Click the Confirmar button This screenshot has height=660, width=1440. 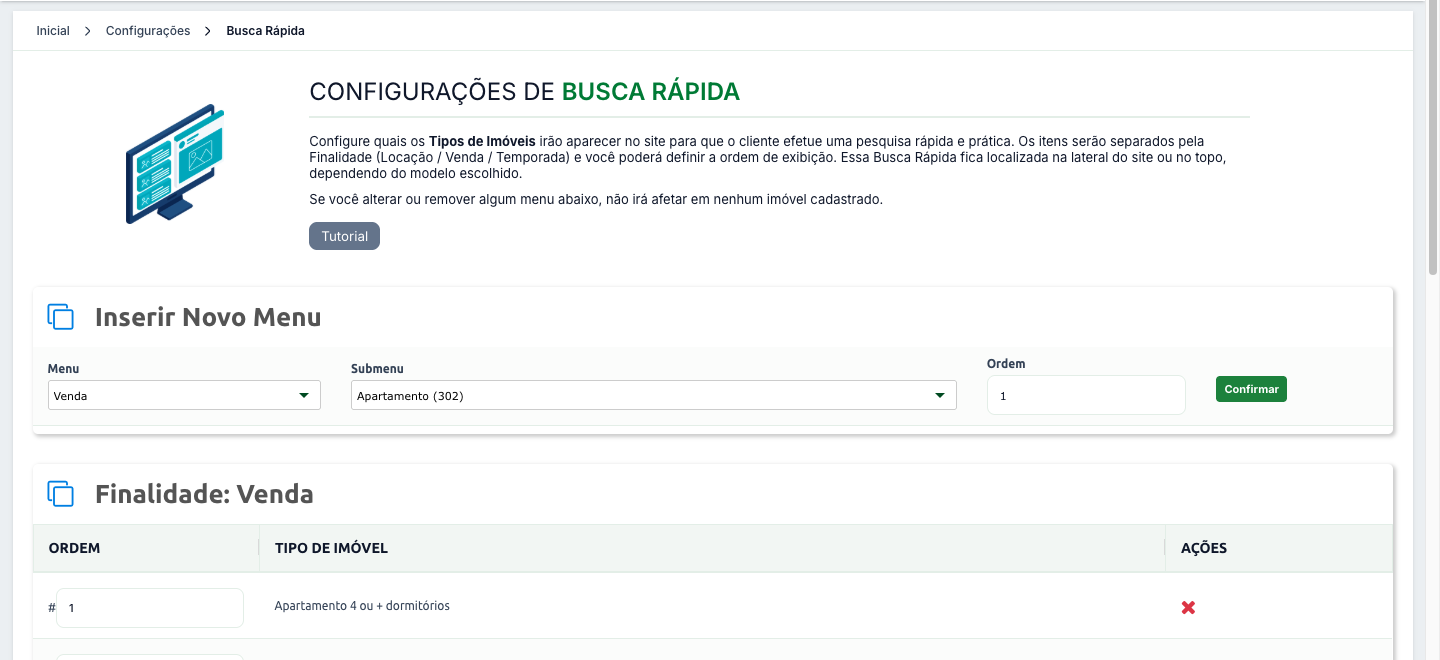[x=1251, y=389]
